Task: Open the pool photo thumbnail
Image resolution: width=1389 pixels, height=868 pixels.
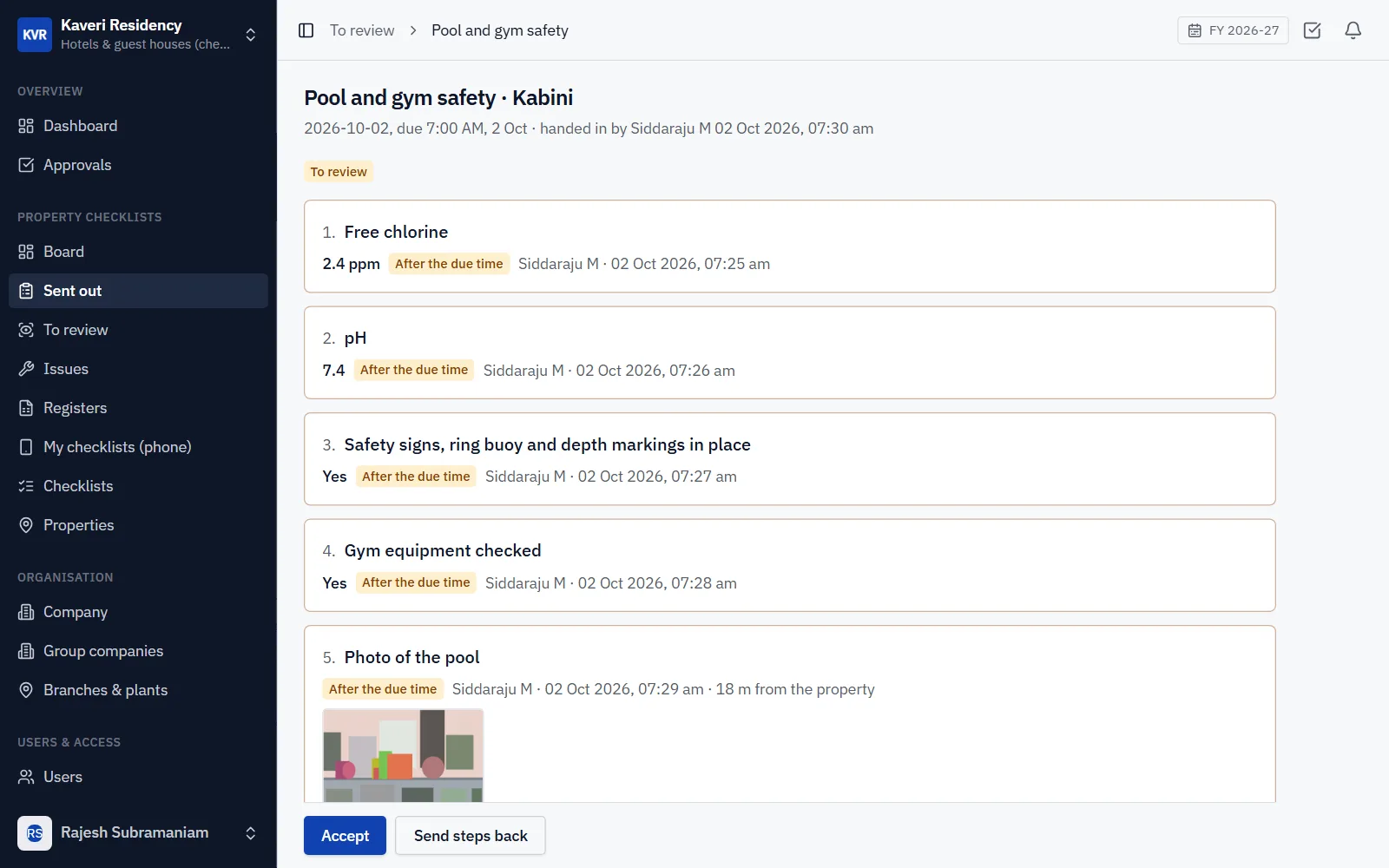Action: click(x=403, y=755)
